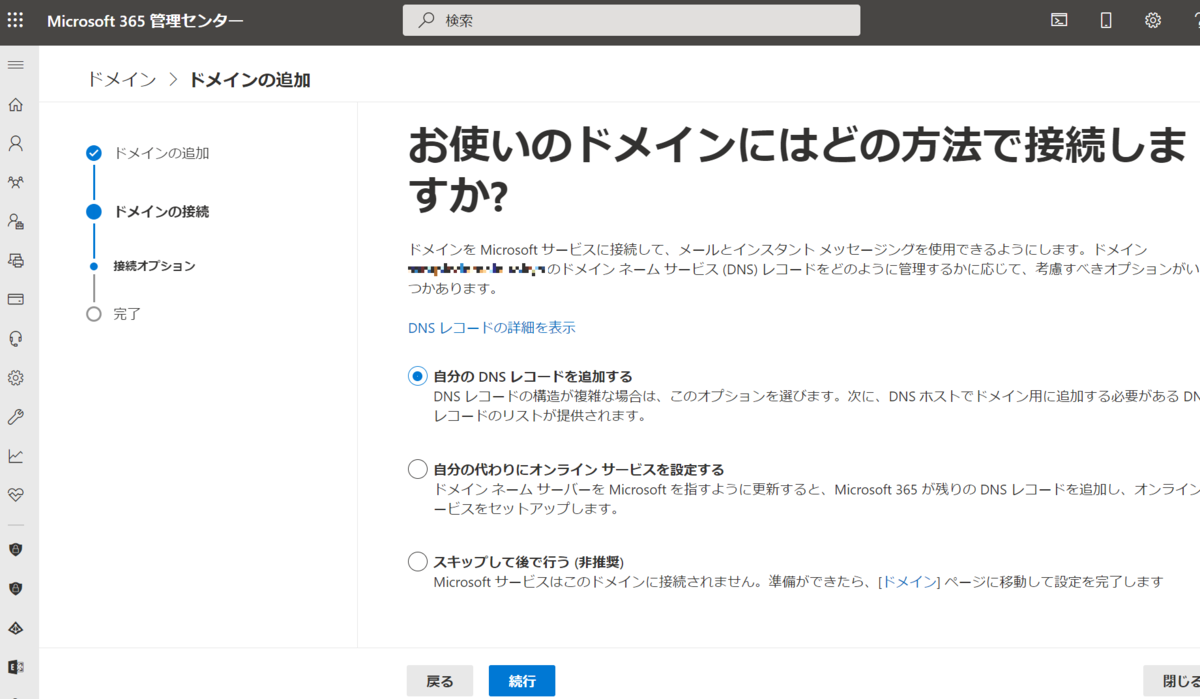Open Health heart icon in sidebar

click(15, 495)
